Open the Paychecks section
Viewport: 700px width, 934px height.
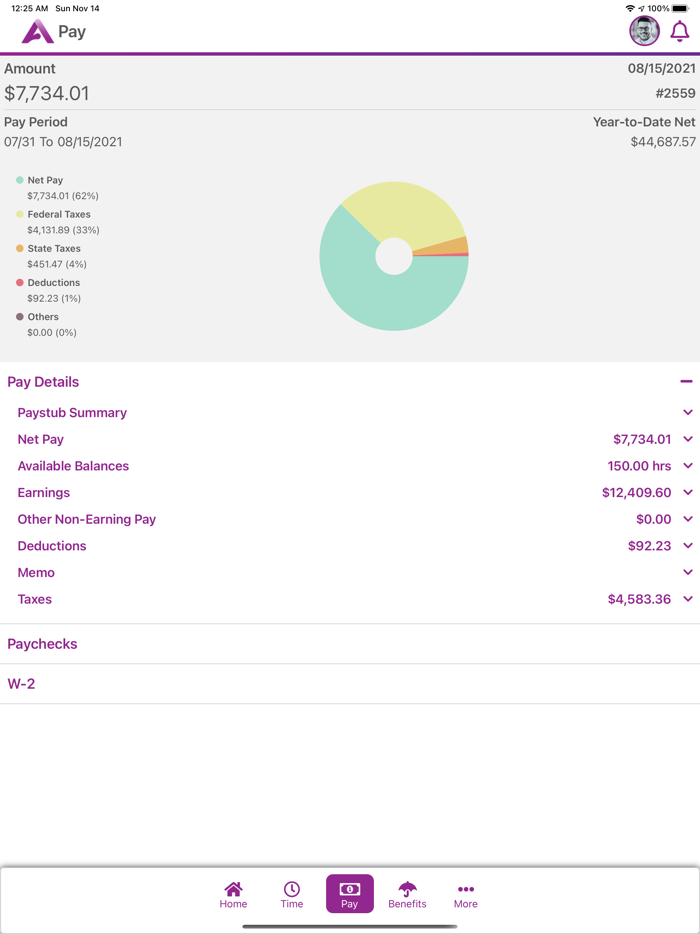(350, 644)
